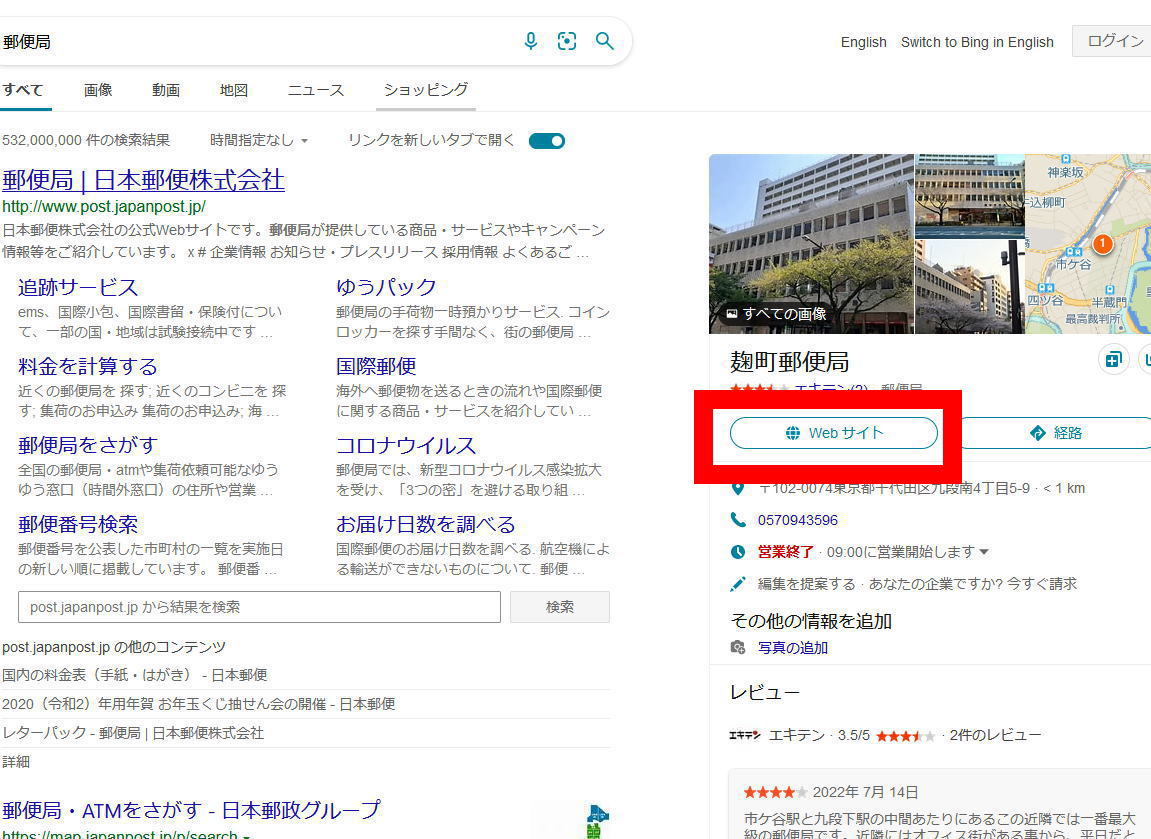Open 郵便局 | 日本郵便株式会社 result

pos(143,180)
